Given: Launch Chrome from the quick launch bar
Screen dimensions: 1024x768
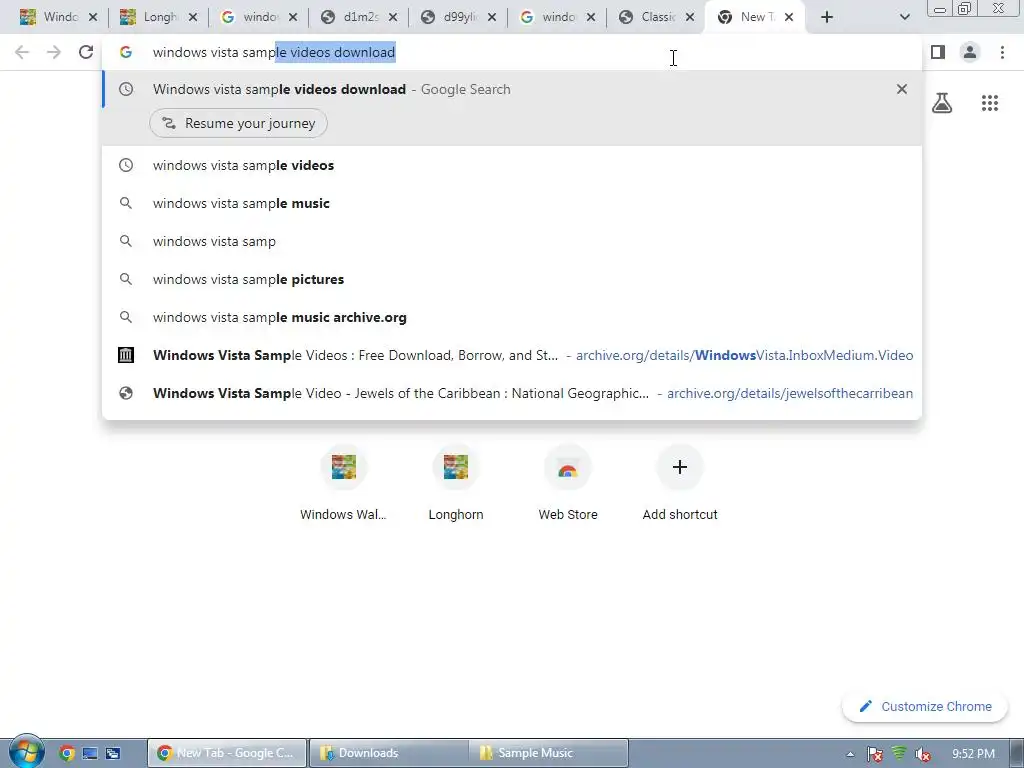Looking at the screenshot, I should point(67,753).
